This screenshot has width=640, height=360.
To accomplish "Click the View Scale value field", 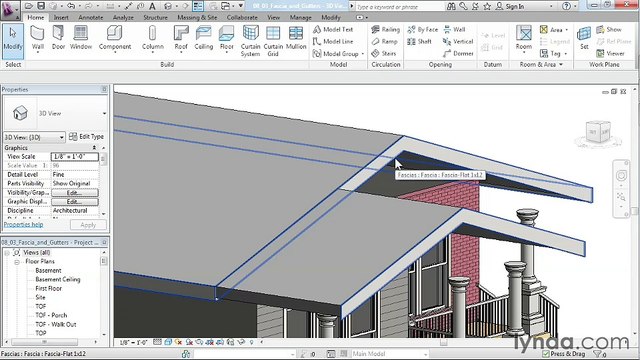I will (x=75, y=157).
